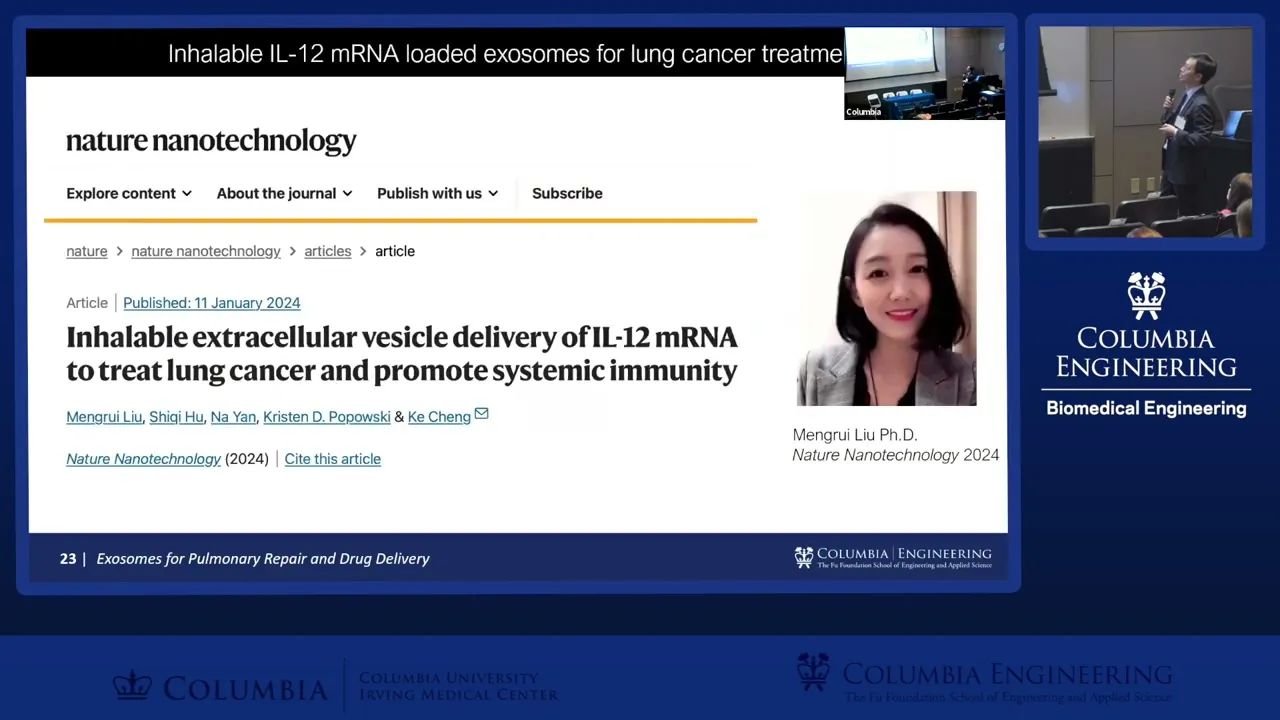The image size is (1280, 720).
Task: Click the Biomedical Engineering label
Action: click(1146, 408)
